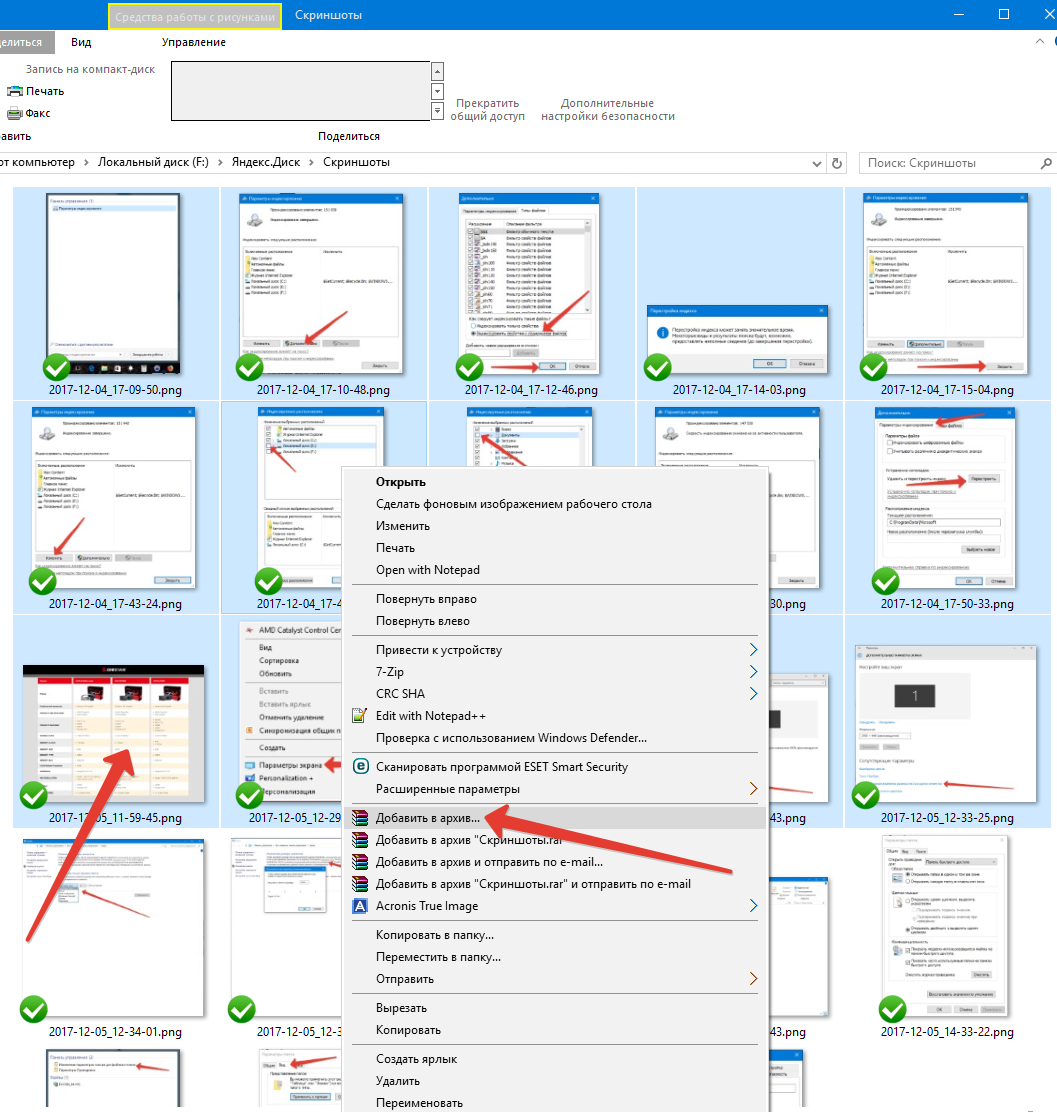Click the Acronis True Image icon
Image resolution: width=1057 pixels, height=1112 pixels.
[360, 906]
